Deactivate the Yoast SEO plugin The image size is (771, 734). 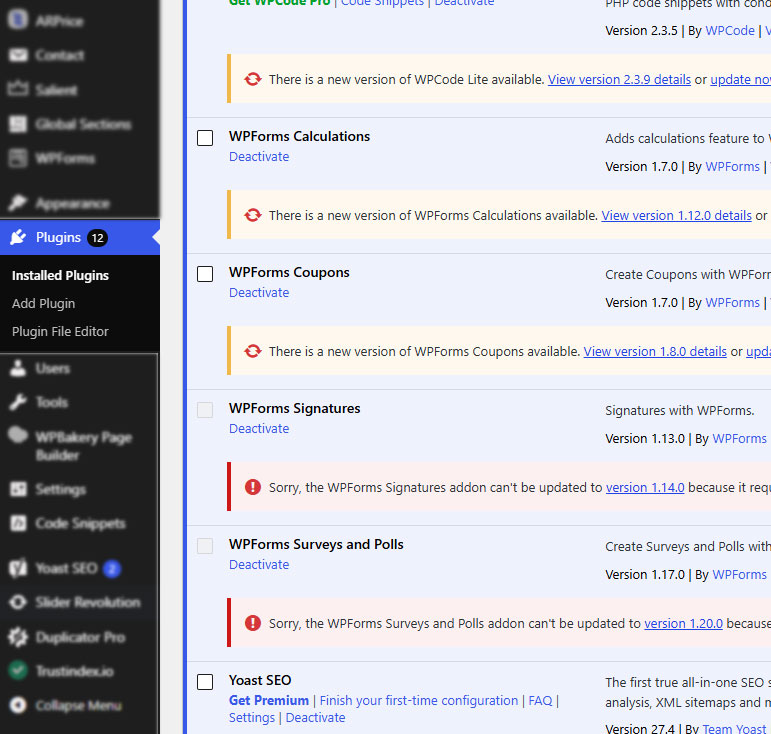click(316, 718)
